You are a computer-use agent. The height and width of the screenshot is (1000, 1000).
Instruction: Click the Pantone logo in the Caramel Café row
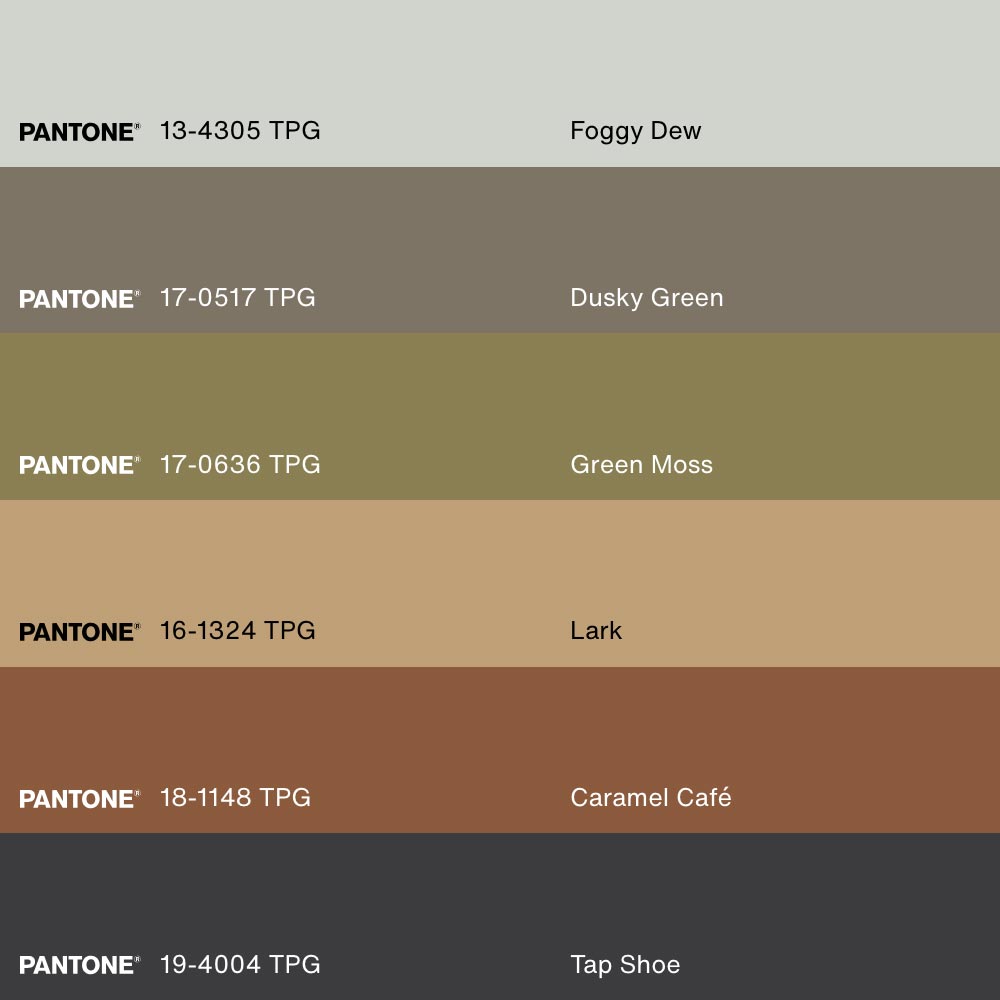[x=79, y=799]
